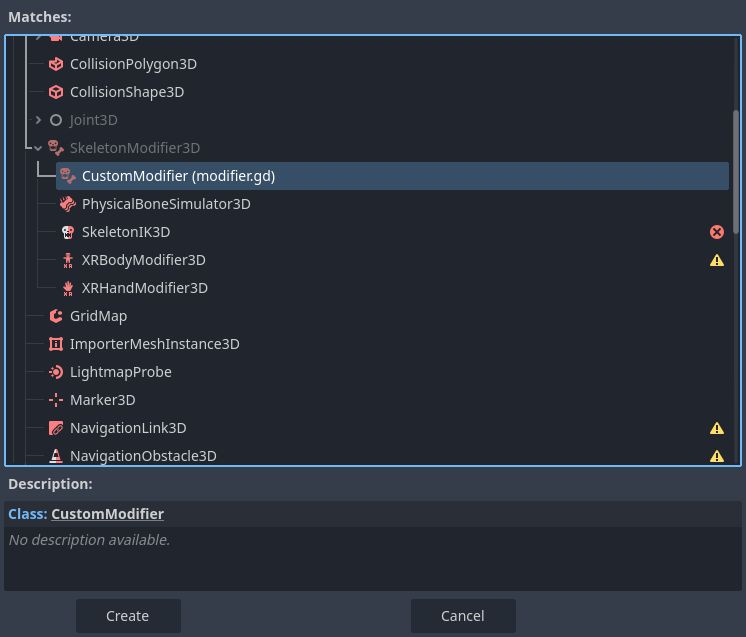This screenshot has height=637, width=746.
Task: Choose ImporterMeshInstance3D from the matches
Action: point(154,344)
